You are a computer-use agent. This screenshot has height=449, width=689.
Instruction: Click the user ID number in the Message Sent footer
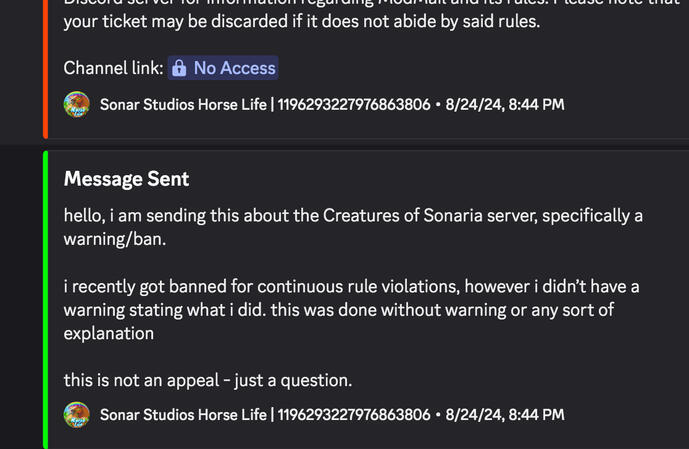tap(353, 414)
